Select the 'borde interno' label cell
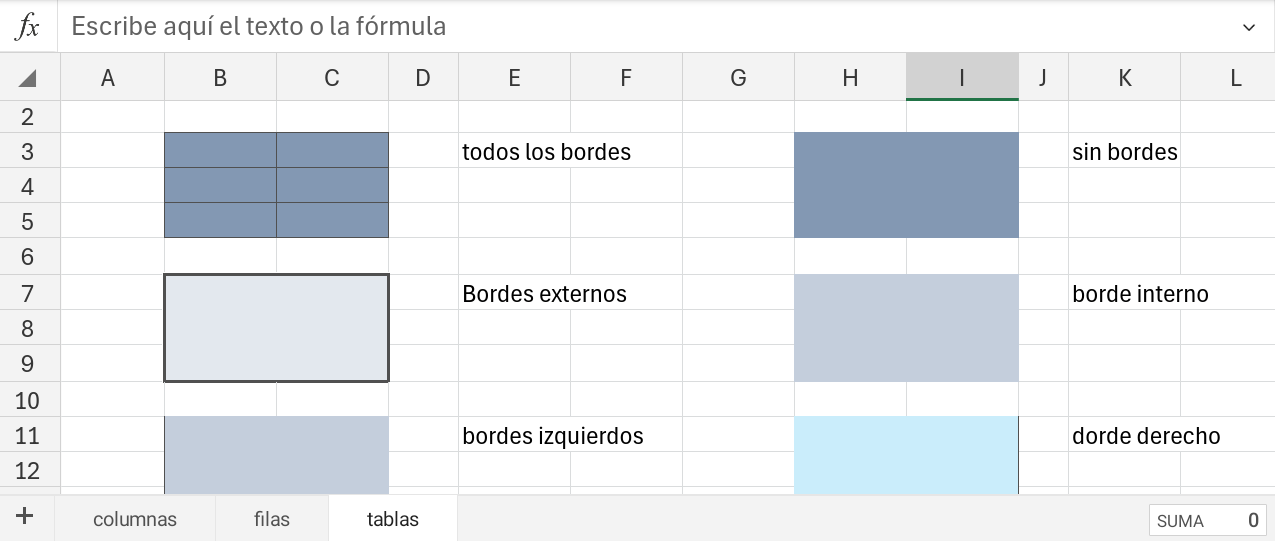Screen dimensions: 1275x541 click(x=1124, y=294)
